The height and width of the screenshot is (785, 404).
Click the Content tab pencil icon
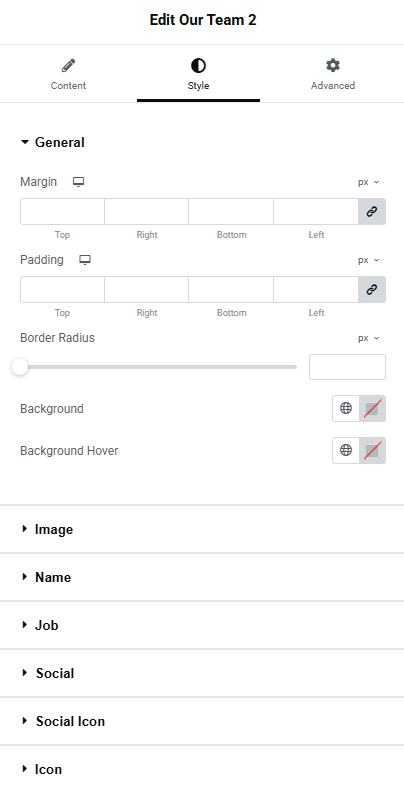(x=68, y=65)
